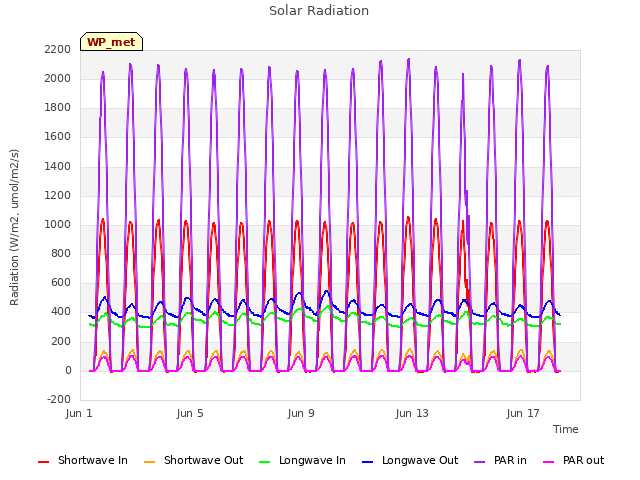The image size is (640, 480).
Task: Click the 1400 y-axis tick label
Action: [58, 166]
